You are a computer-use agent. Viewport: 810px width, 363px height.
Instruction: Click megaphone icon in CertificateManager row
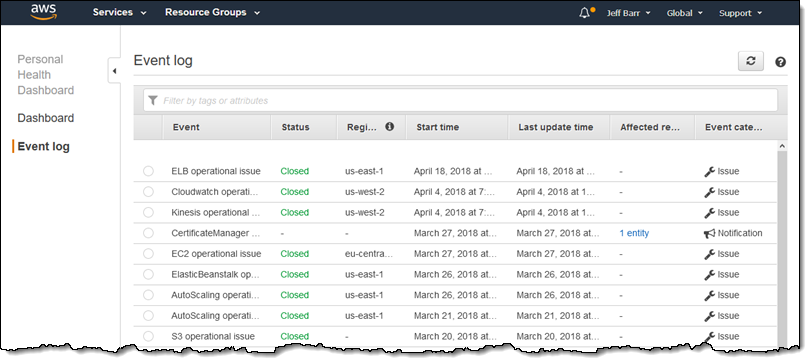[709, 233]
